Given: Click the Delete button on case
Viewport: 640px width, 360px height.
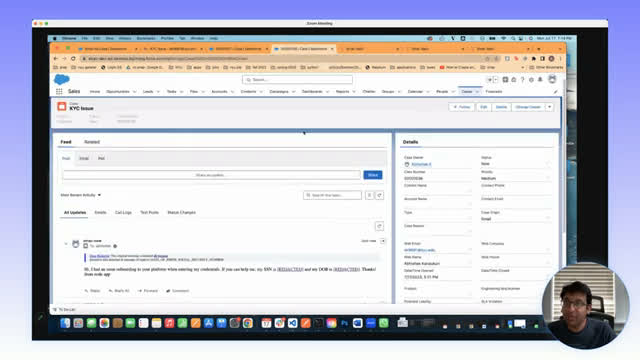Looking at the screenshot, I should click(x=501, y=107).
